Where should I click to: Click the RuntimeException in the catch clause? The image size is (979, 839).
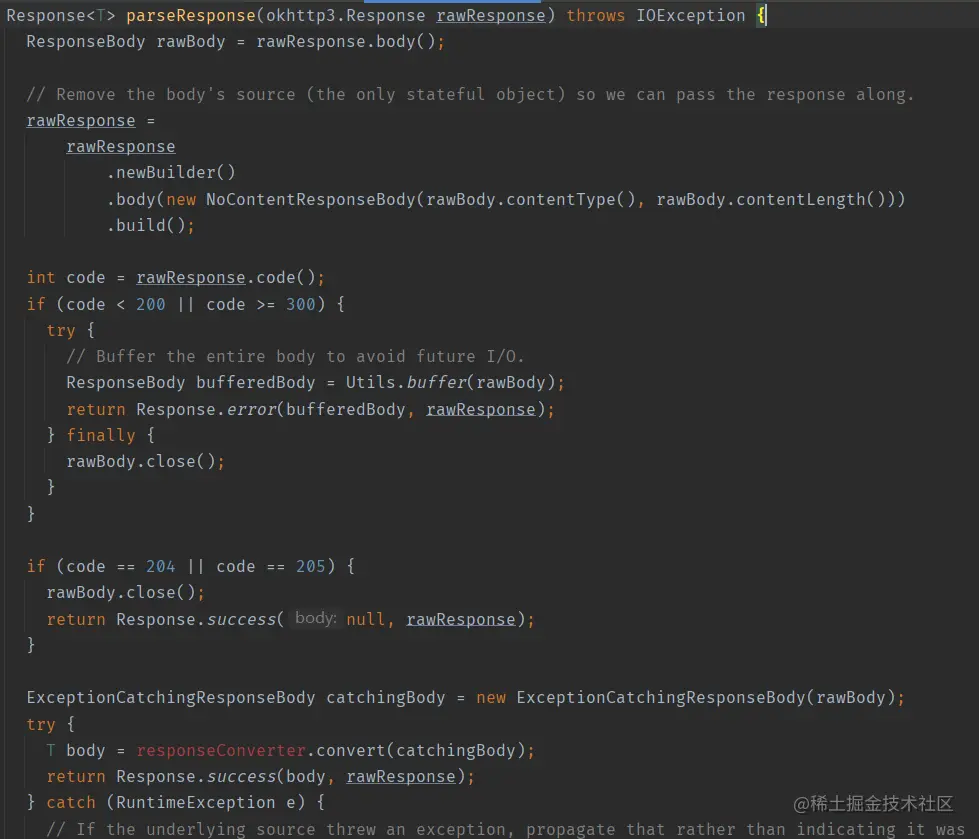(x=195, y=803)
